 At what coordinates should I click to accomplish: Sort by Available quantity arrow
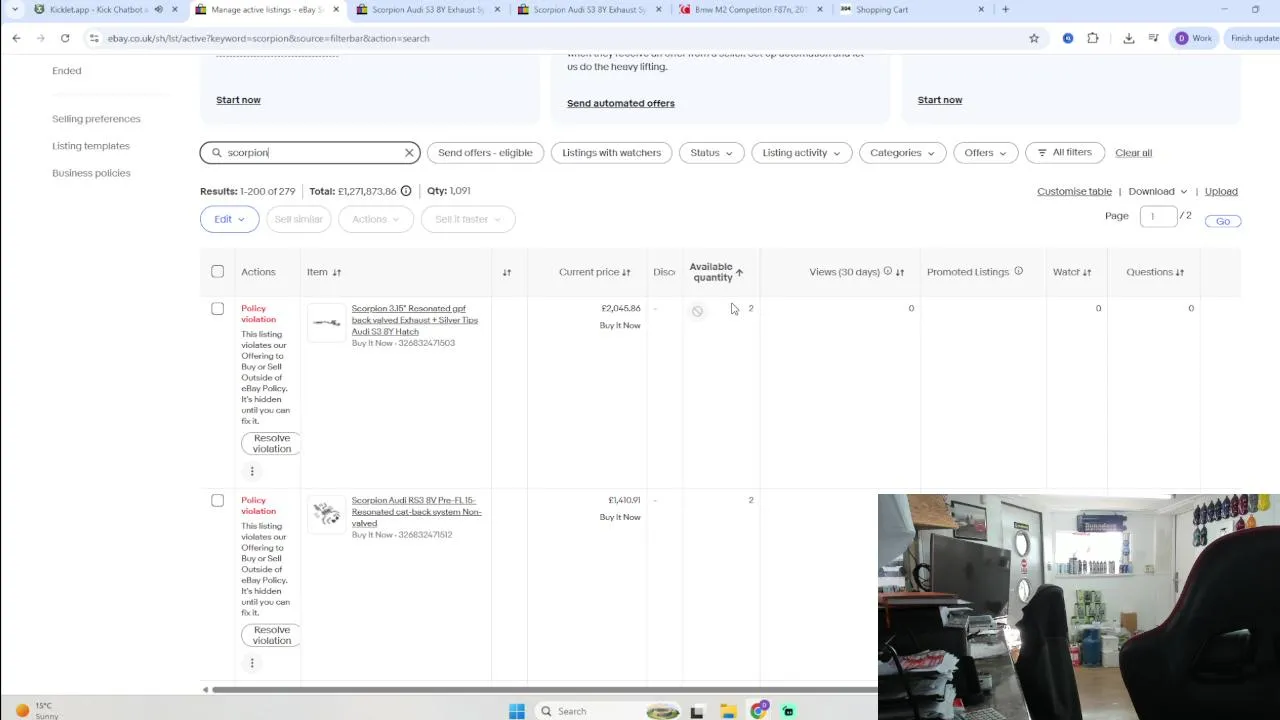pyautogui.click(x=739, y=272)
